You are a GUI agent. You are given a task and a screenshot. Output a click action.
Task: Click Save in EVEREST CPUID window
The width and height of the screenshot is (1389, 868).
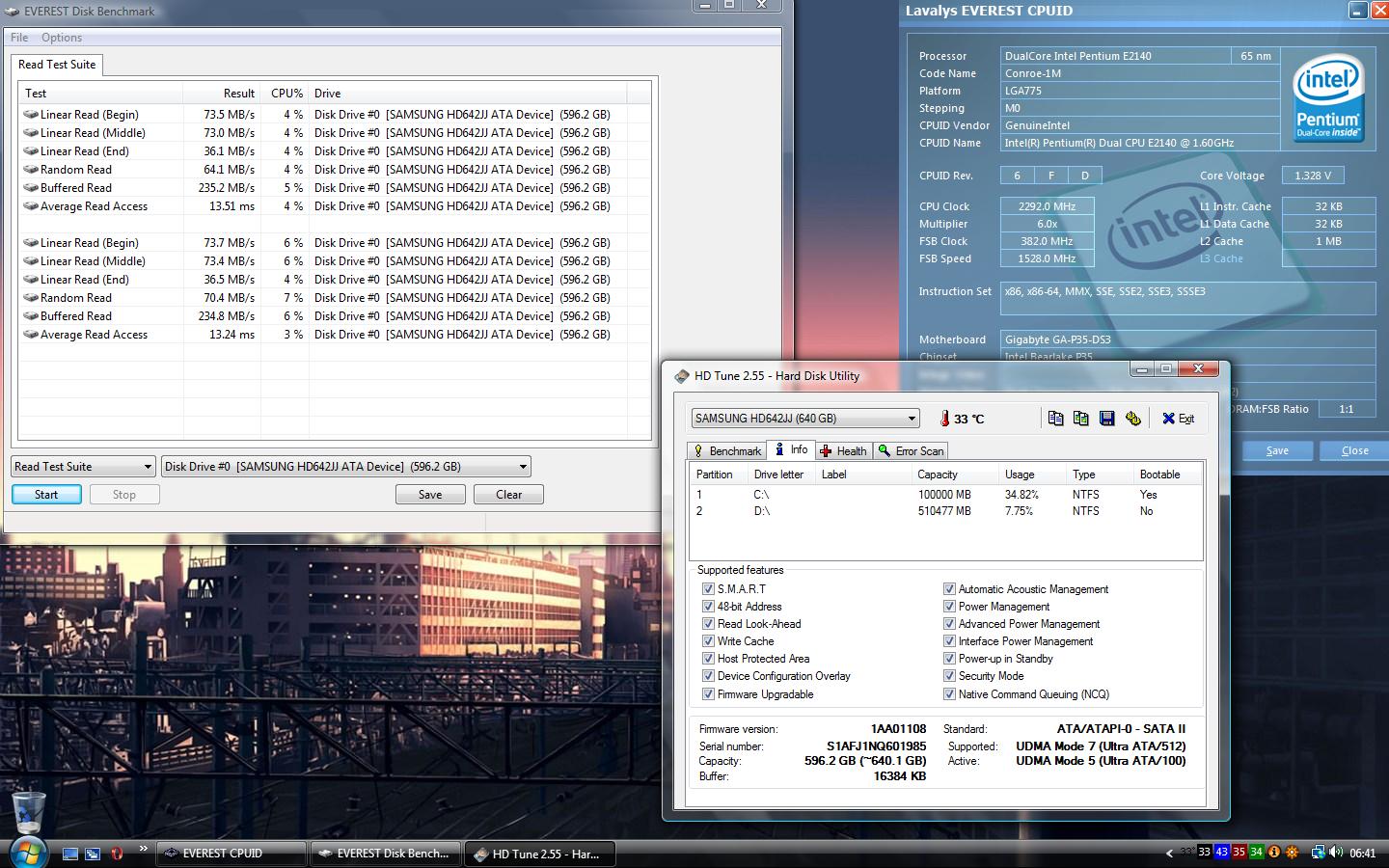pyautogui.click(x=1277, y=450)
